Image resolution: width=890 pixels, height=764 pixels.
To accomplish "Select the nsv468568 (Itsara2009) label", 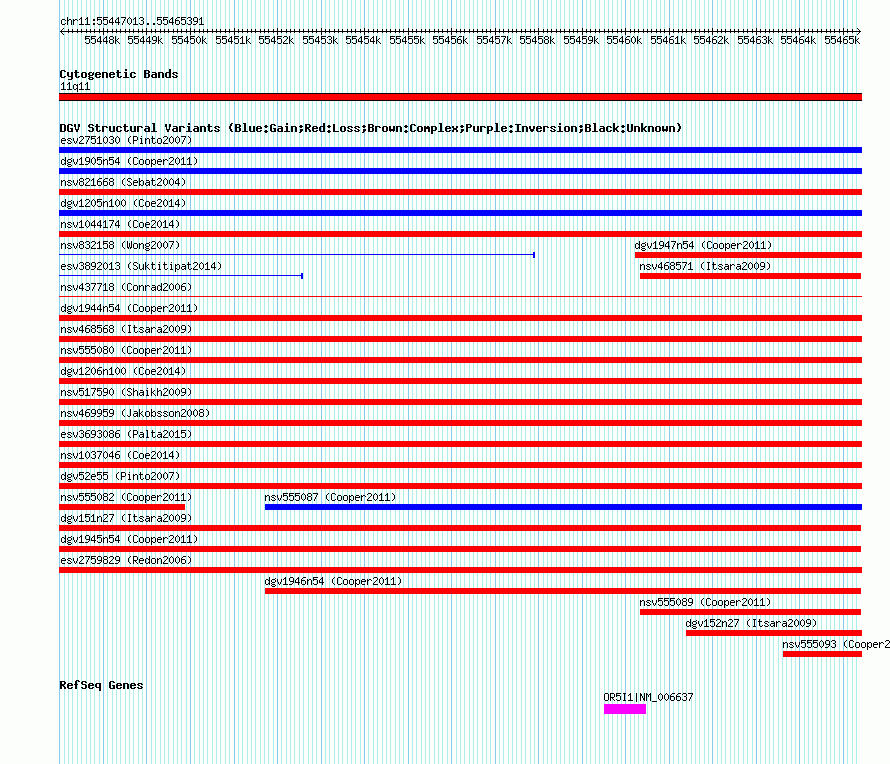I will 126,329.
